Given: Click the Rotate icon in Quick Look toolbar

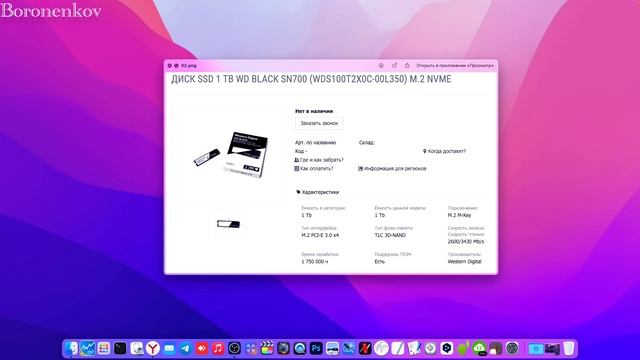Looking at the screenshot, I should coord(394,65).
